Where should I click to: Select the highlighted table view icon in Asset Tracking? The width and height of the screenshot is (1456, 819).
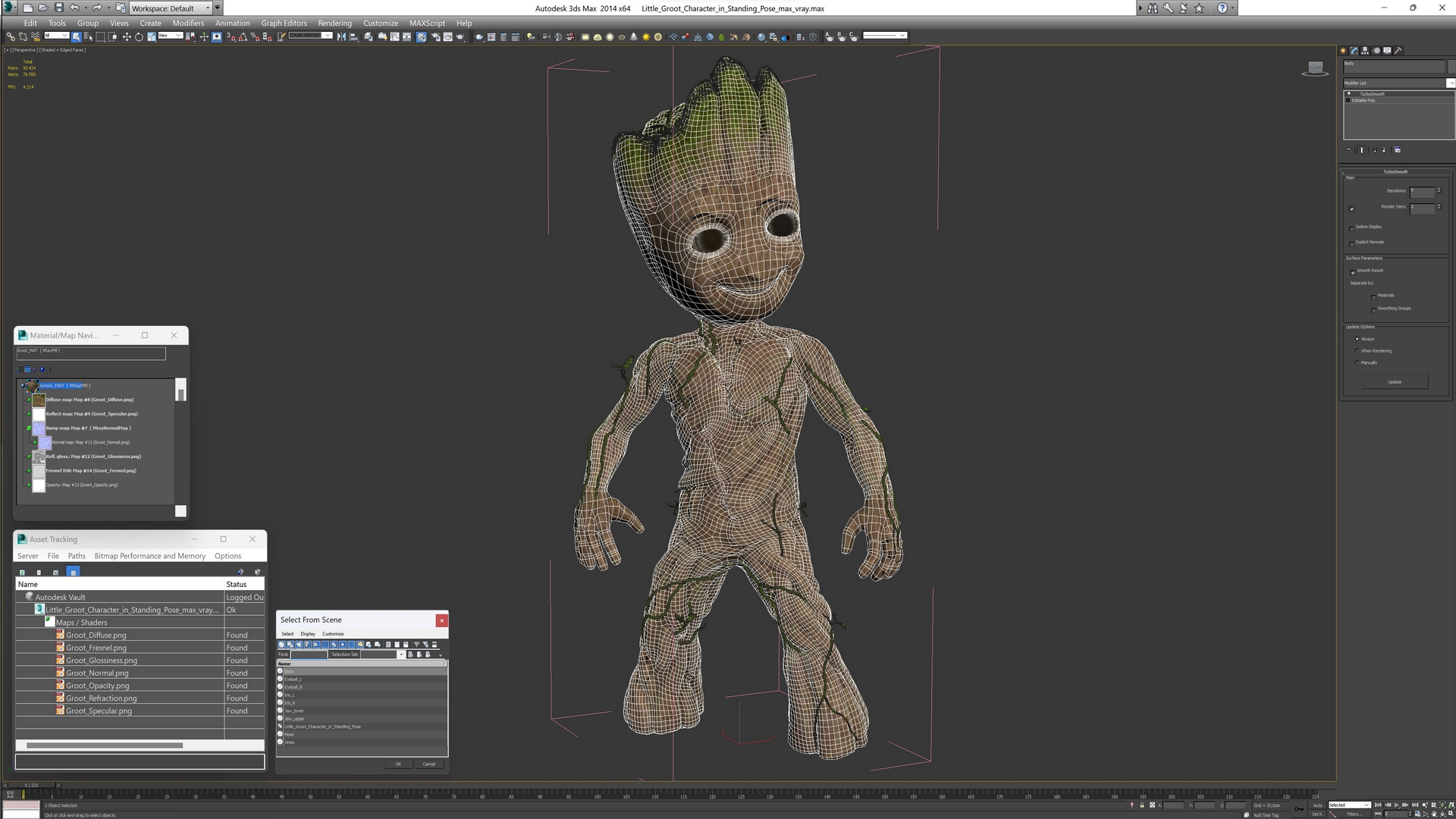(73, 572)
